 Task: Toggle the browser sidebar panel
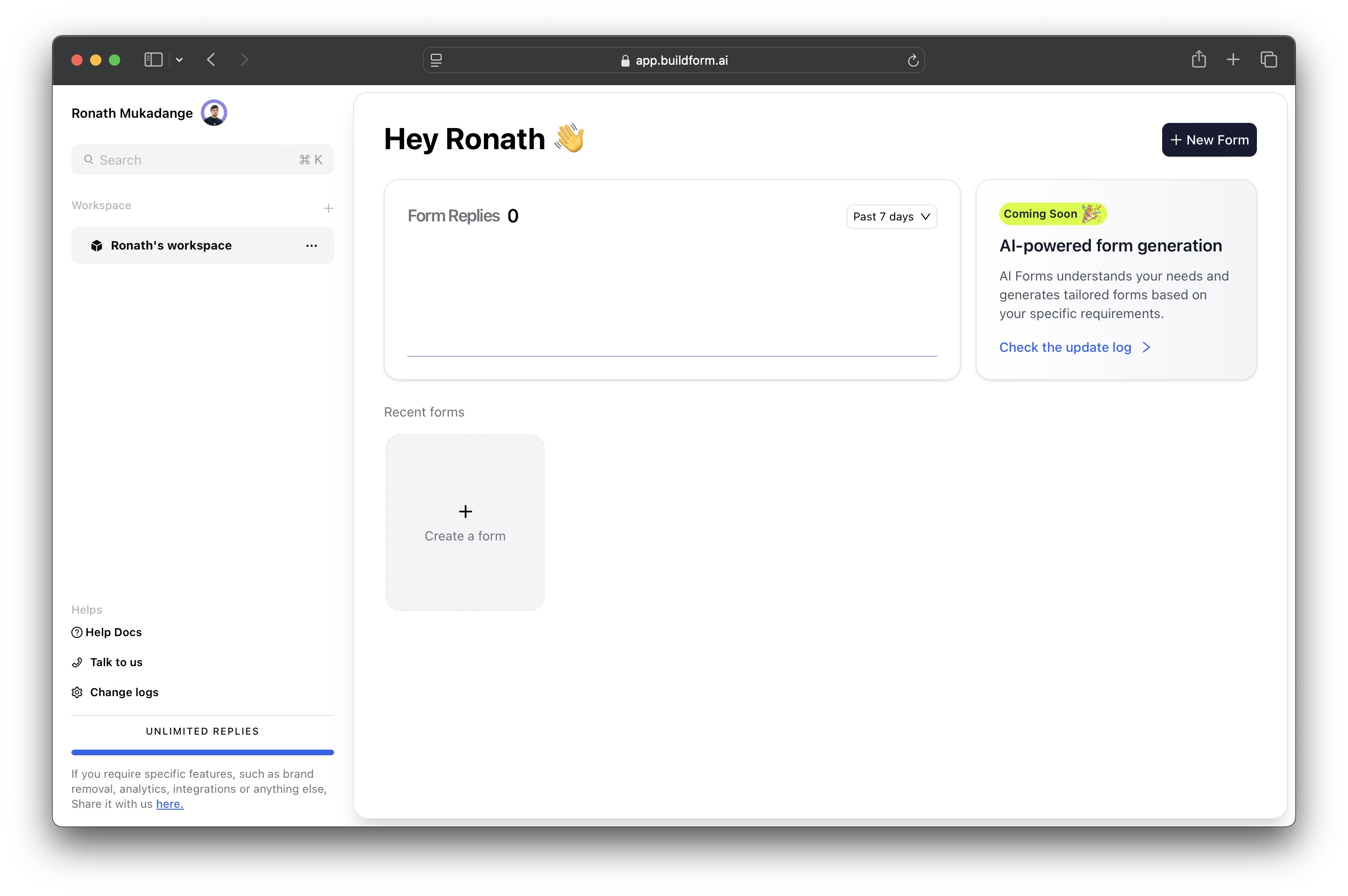[153, 60]
